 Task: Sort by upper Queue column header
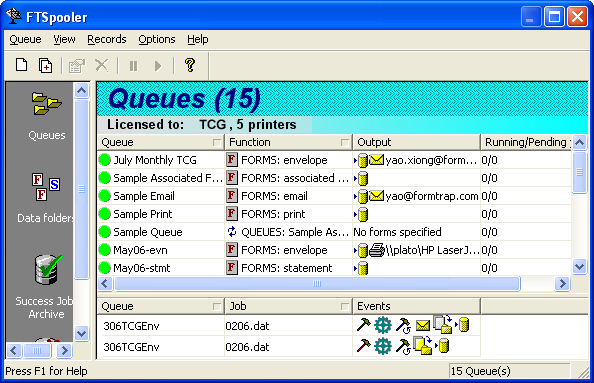pos(161,142)
